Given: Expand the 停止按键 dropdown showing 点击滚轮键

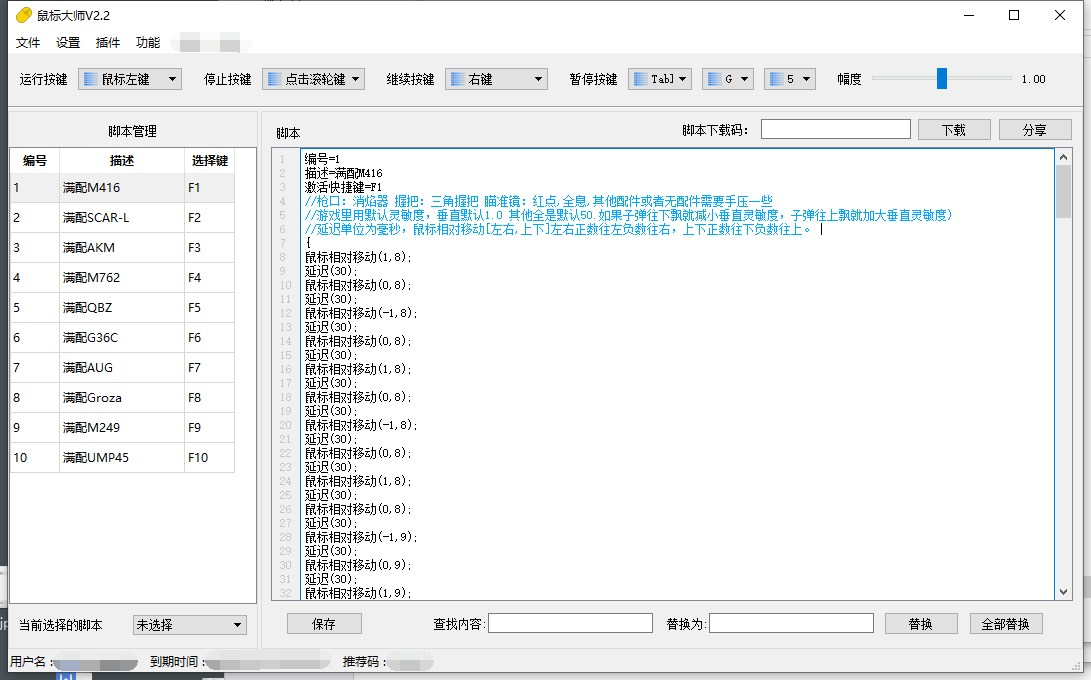Looking at the screenshot, I should 313,79.
